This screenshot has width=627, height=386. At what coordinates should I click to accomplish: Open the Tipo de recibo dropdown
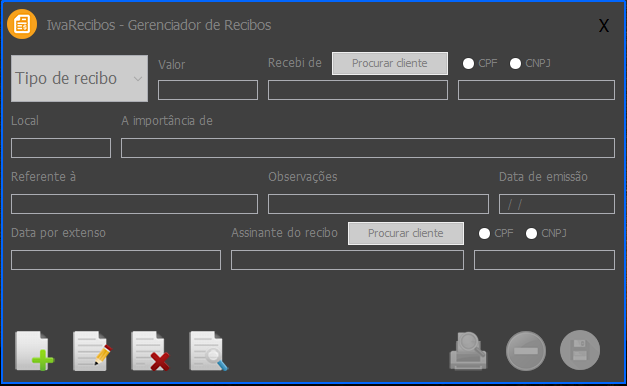click(79, 78)
